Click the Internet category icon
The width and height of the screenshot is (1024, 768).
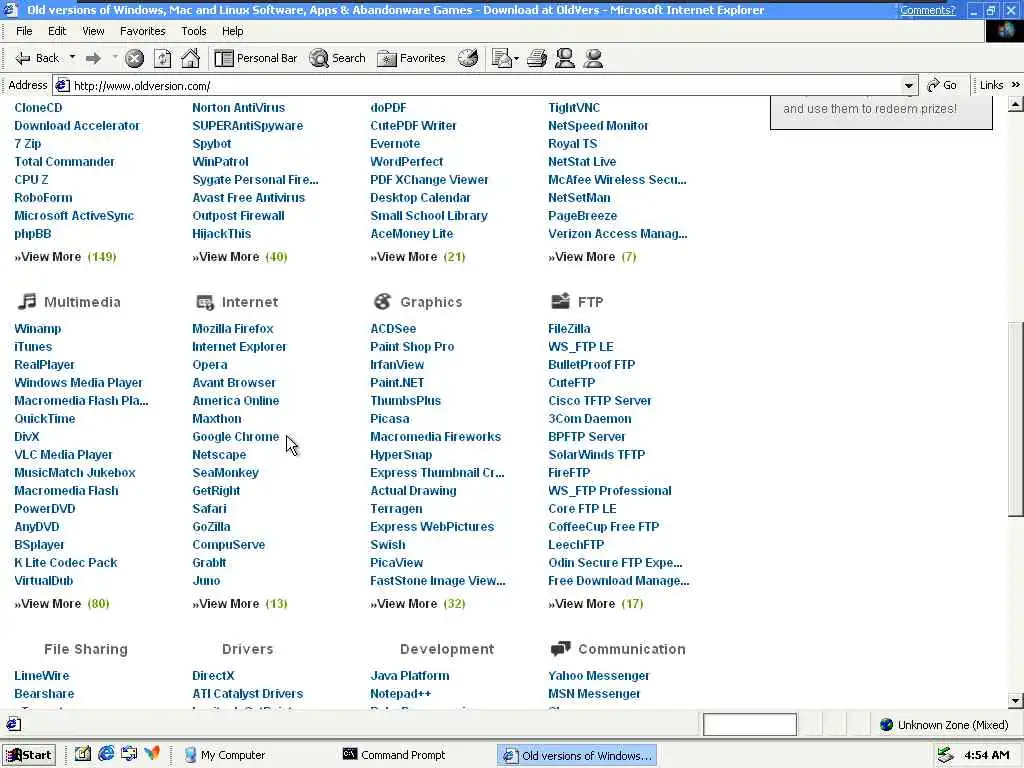[x=204, y=302]
